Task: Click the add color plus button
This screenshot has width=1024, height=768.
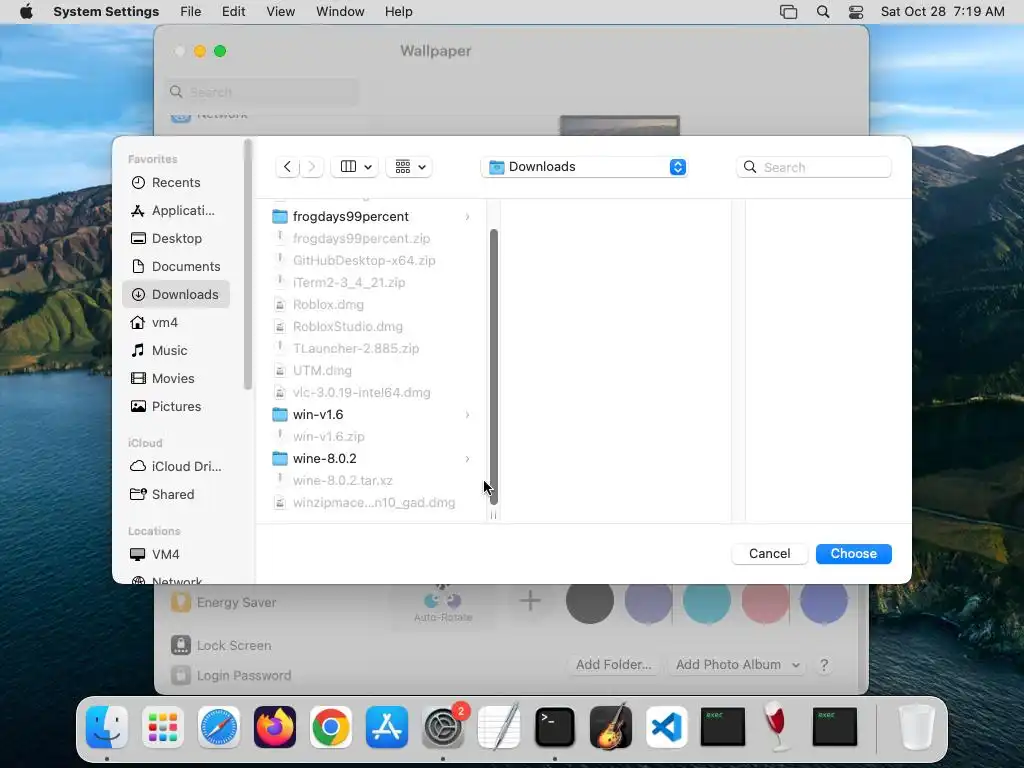Action: coord(530,600)
